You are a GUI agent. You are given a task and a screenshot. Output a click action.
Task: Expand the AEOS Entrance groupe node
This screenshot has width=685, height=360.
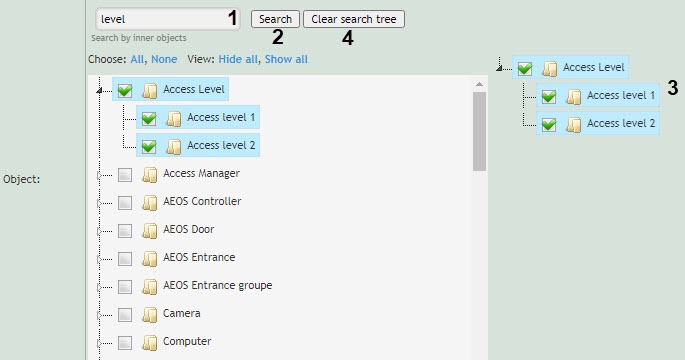pos(99,287)
